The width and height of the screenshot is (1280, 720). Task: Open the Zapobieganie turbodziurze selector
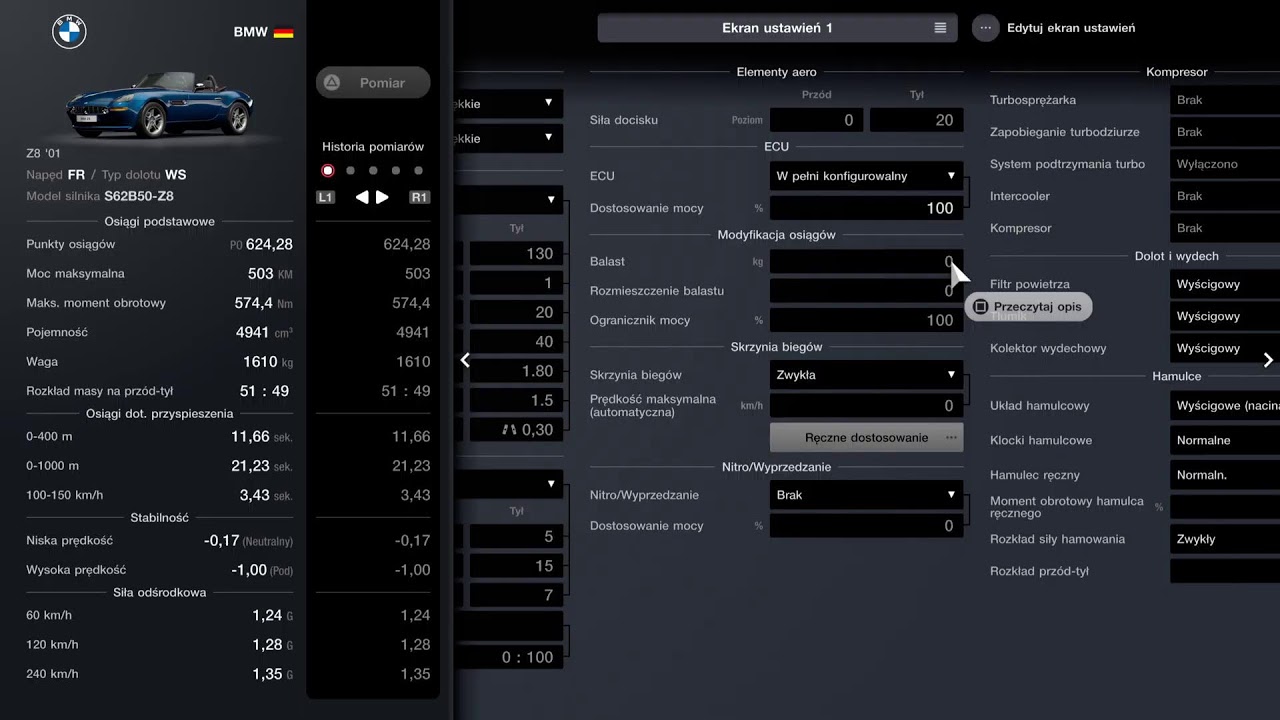point(1225,132)
